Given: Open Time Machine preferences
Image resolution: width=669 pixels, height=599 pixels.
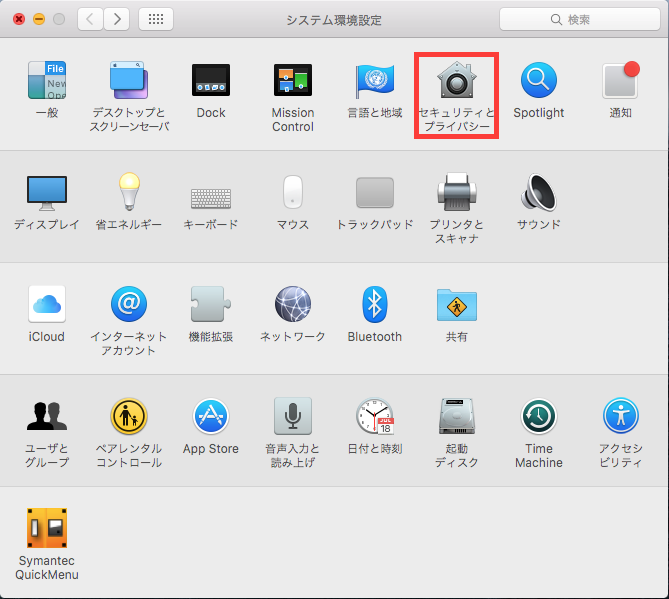Looking at the screenshot, I should click(538, 416).
